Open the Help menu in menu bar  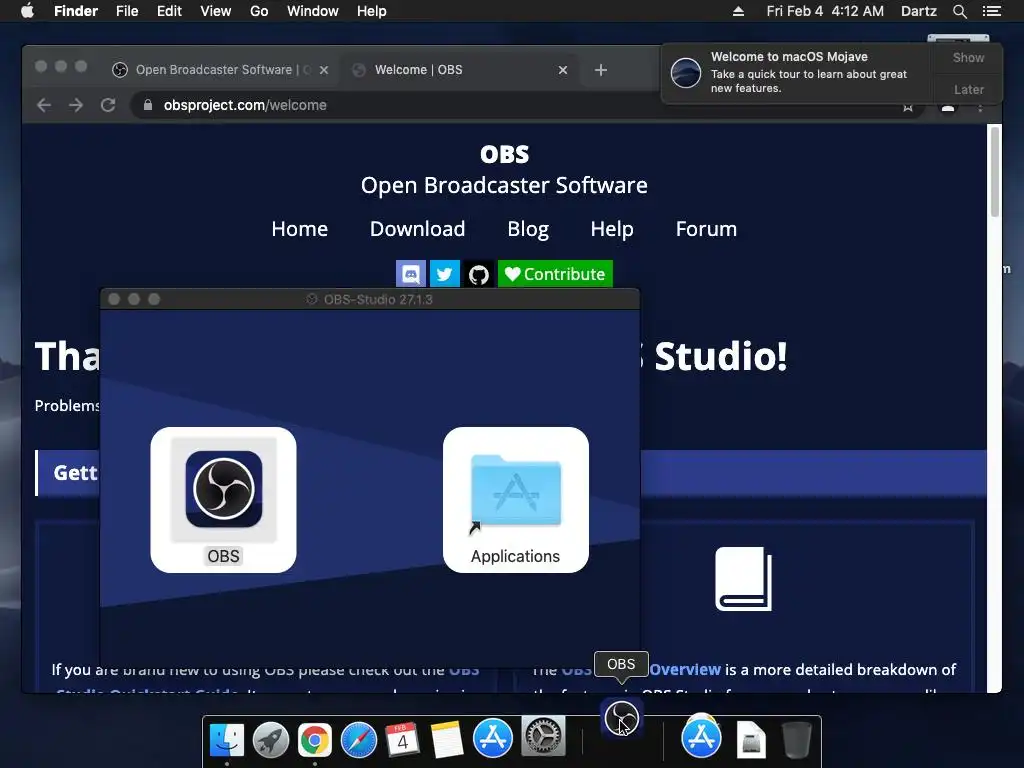[372, 11]
